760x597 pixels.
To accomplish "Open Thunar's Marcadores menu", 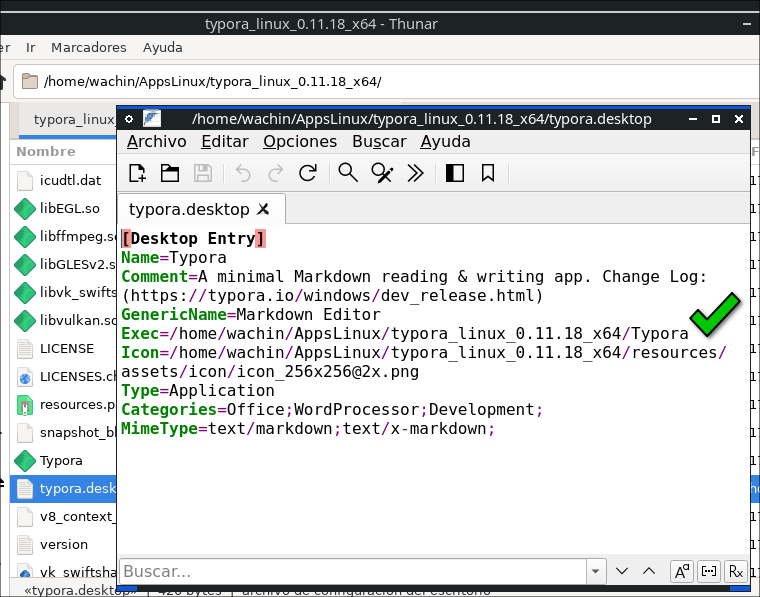I will pos(89,47).
